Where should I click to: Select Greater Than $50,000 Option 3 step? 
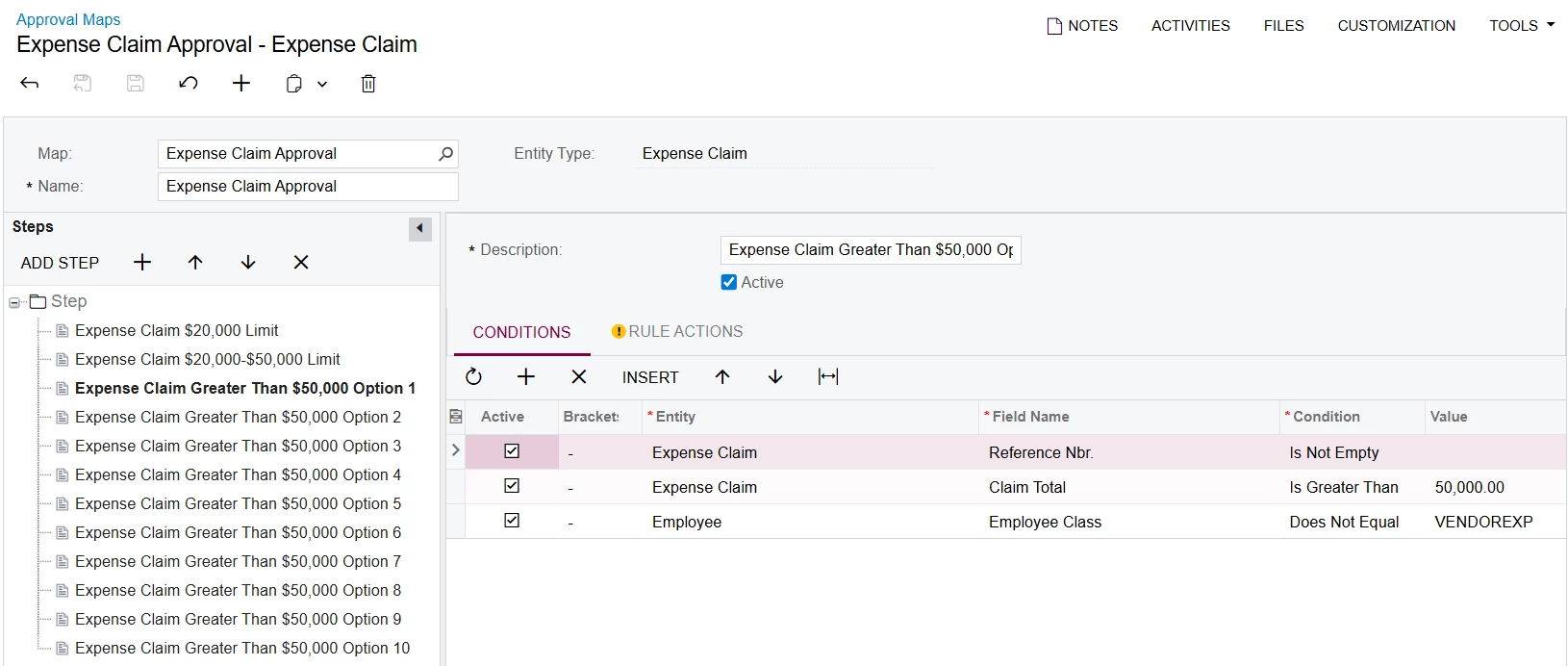click(x=238, y=446)
